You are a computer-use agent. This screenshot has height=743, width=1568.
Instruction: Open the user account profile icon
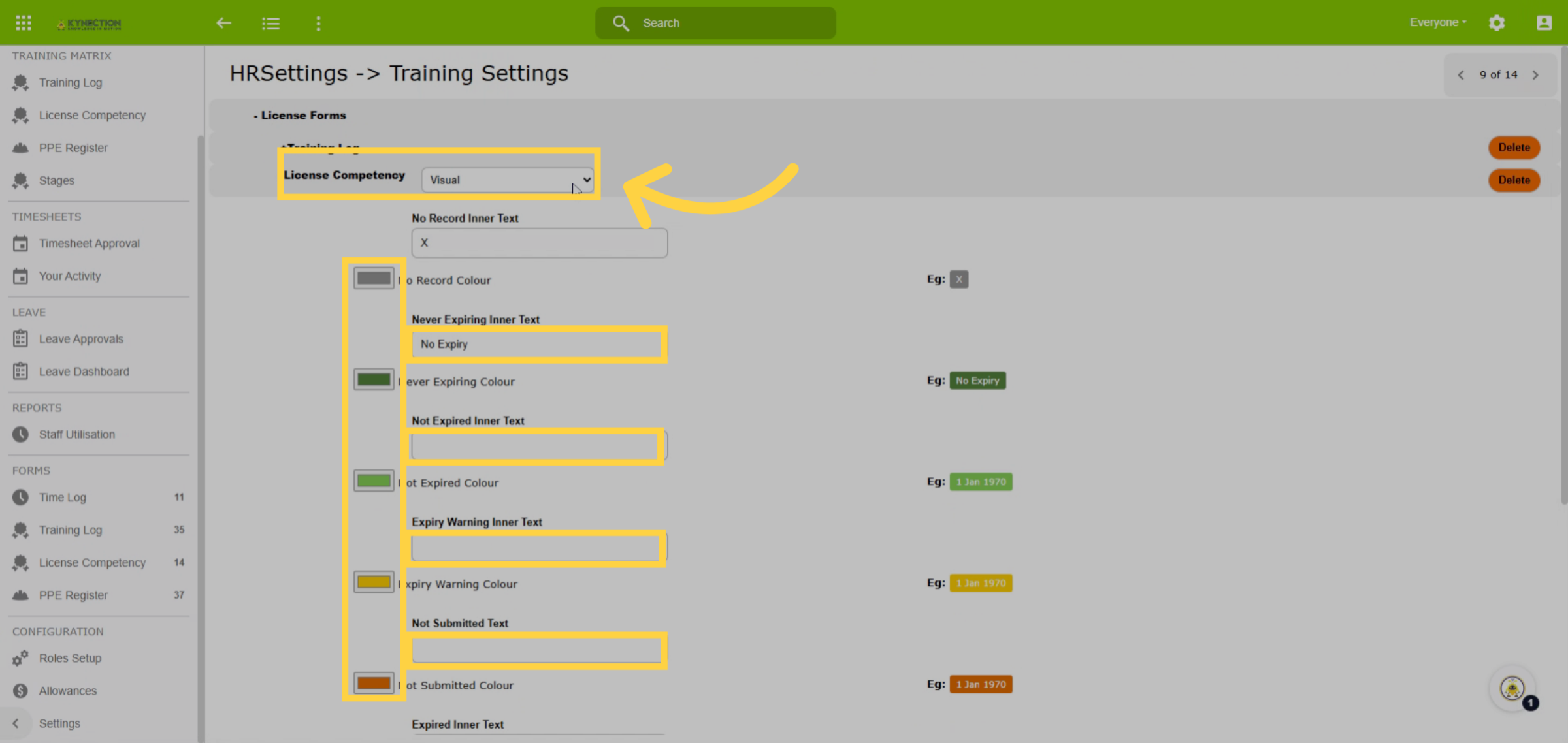pyautogui.click(x=1544, y=23)
